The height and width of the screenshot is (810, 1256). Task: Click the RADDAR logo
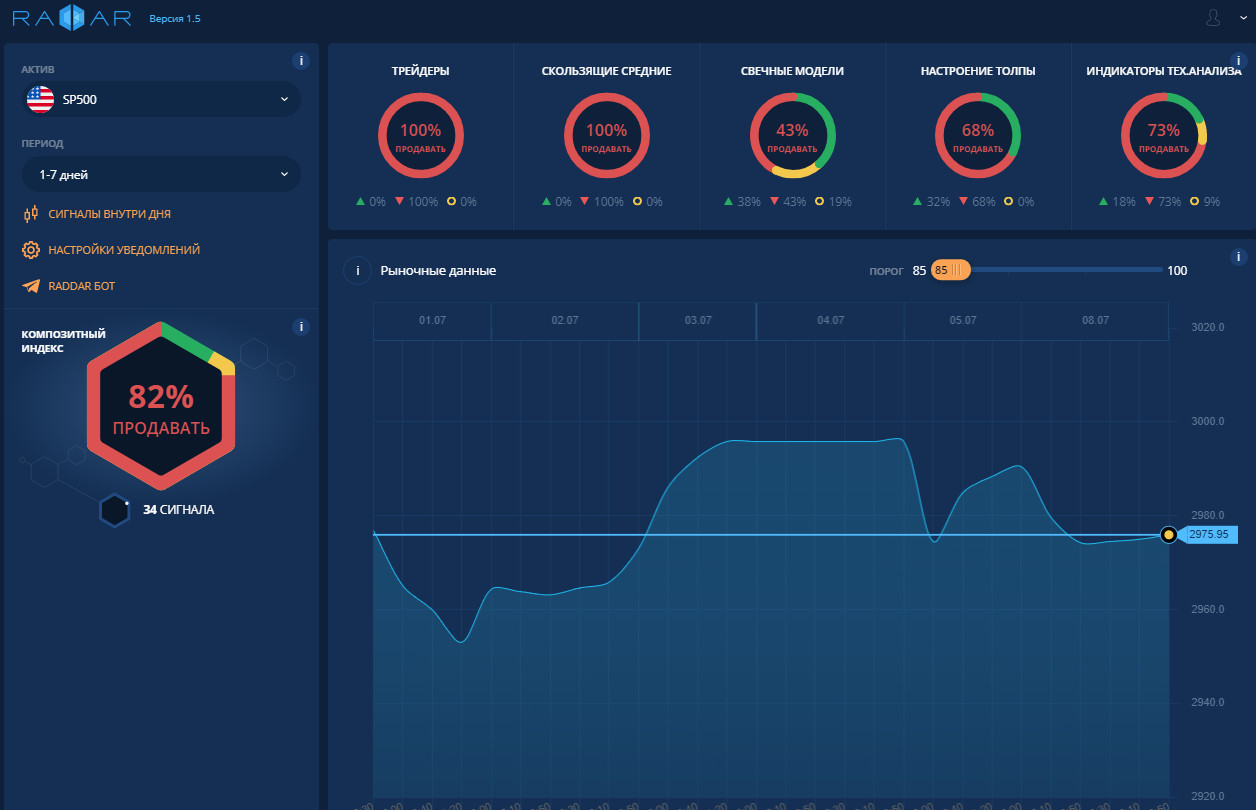click(x=72, y=19)
